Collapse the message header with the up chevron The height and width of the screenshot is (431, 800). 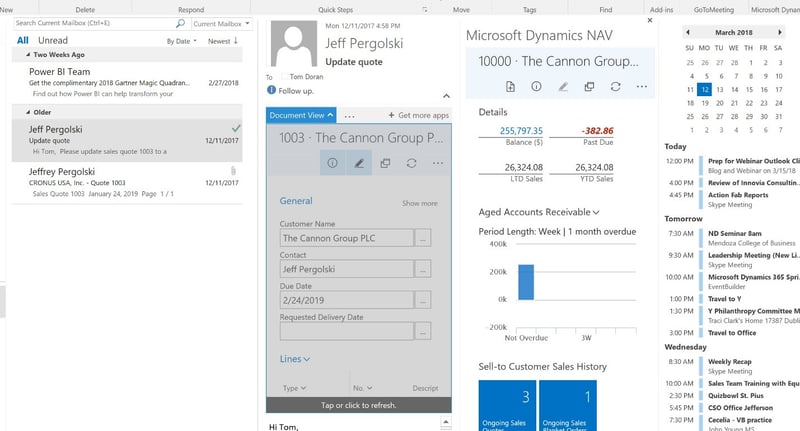coord(446,96)
